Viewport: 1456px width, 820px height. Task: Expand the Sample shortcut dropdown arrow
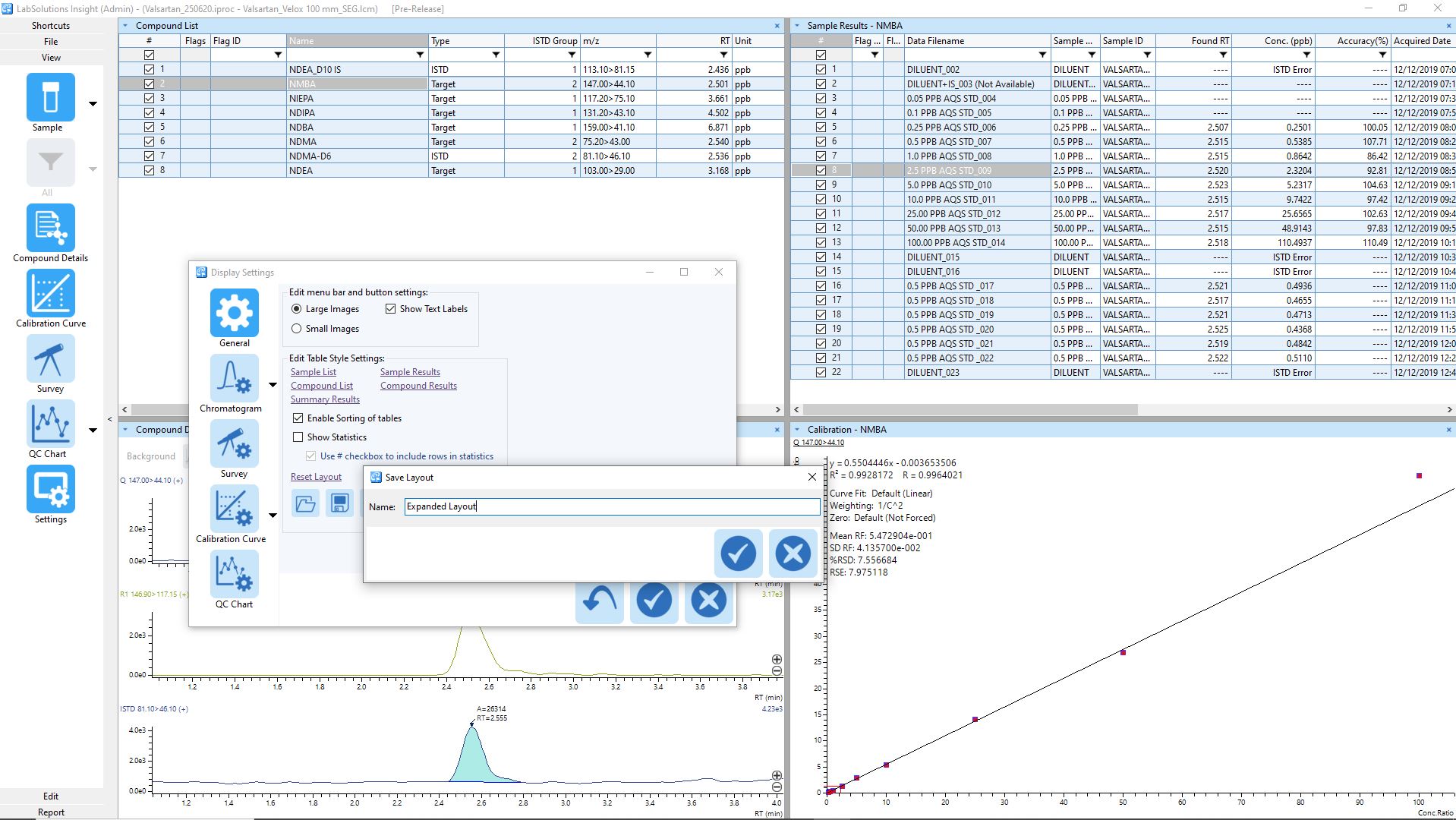(x=93, y=104)
